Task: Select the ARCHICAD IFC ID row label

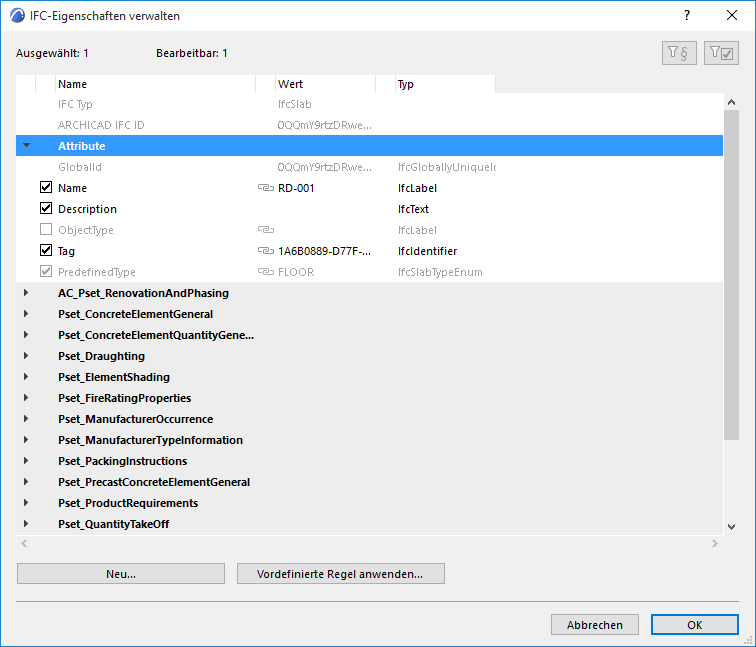Action: point(101,125)
